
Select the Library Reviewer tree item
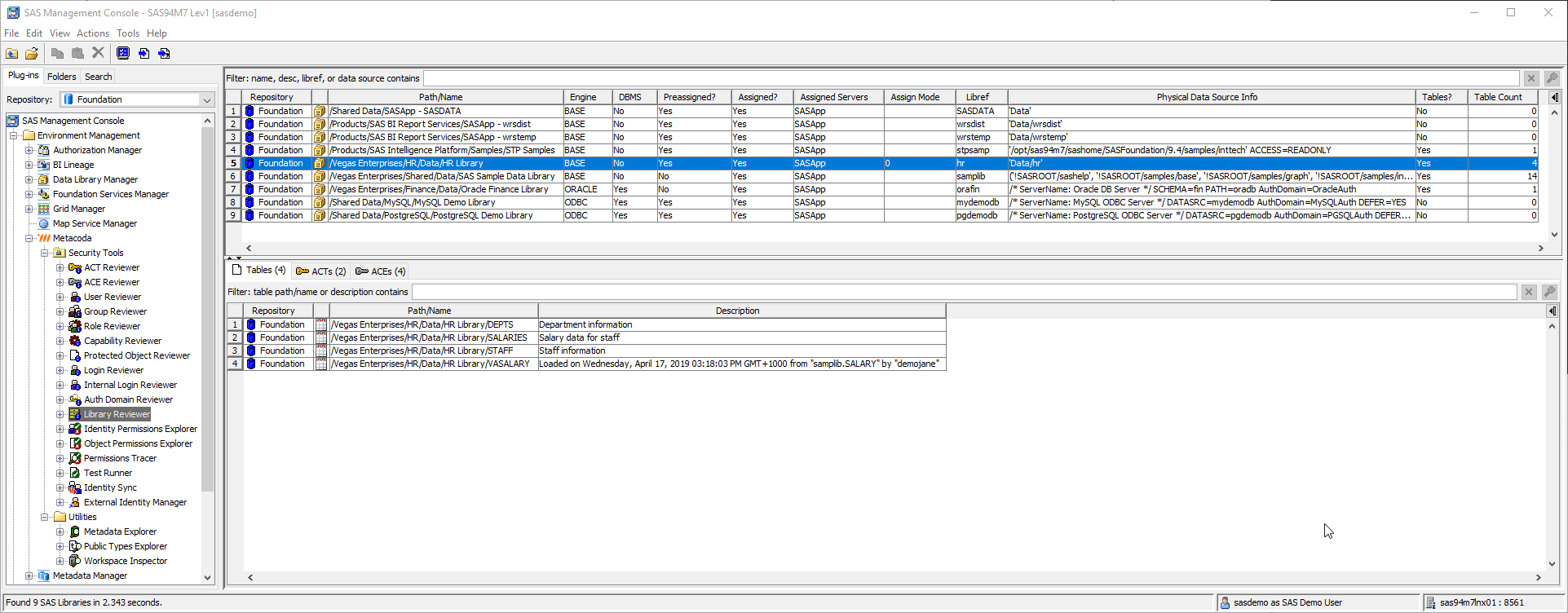pyautogui.click(x=117, y=414)
